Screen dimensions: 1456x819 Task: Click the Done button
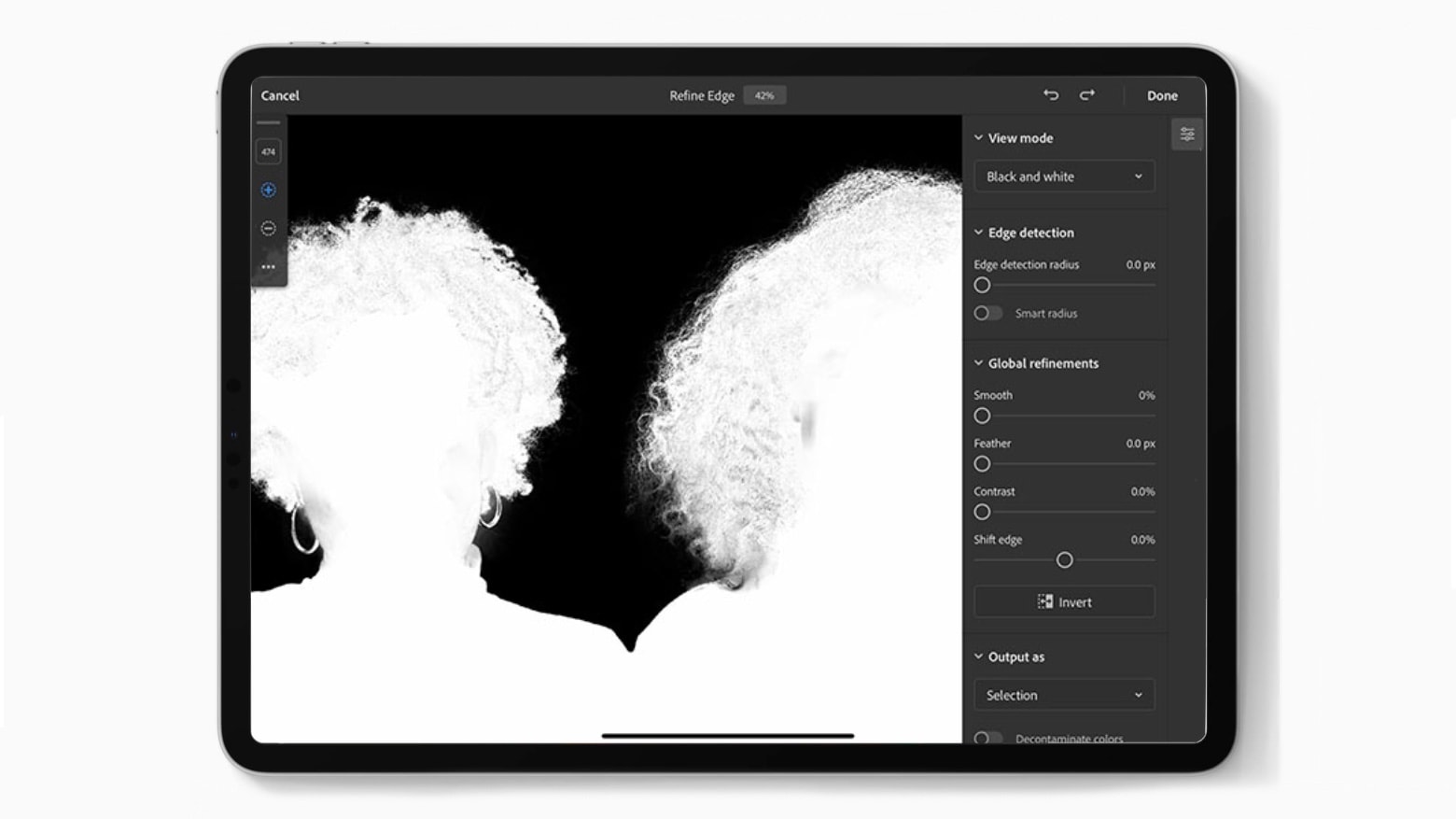click(x=1162, y=94)
